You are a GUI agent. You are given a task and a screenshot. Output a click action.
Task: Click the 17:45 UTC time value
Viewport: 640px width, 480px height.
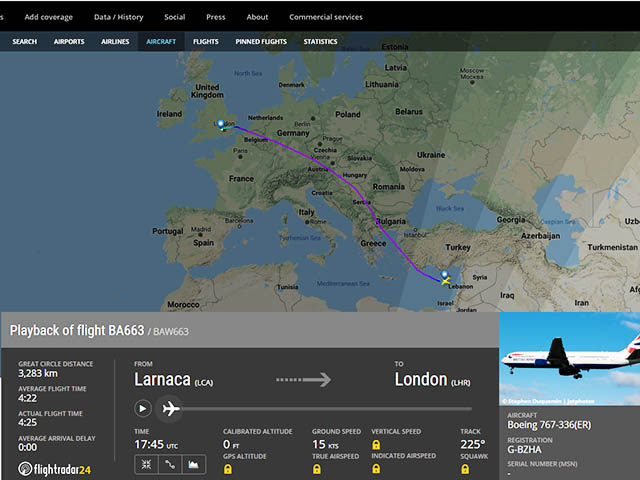(156, 444)
